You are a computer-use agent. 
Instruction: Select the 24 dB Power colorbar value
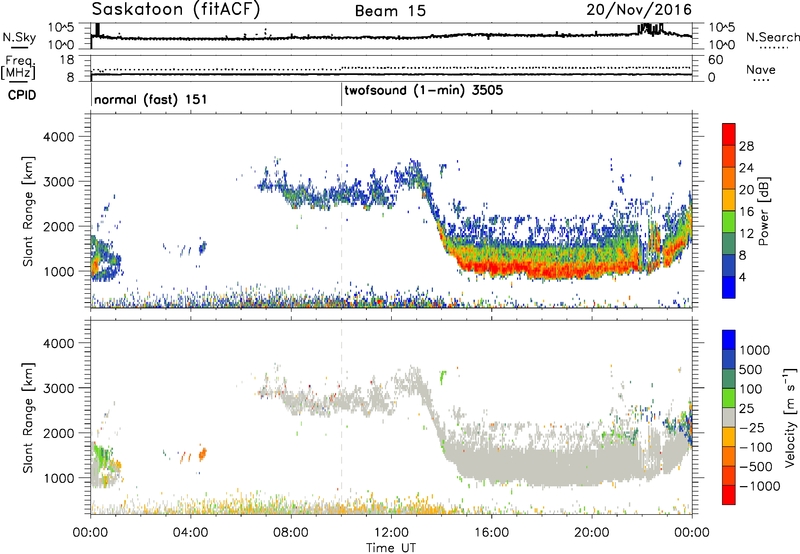click(x=746, y=168)
